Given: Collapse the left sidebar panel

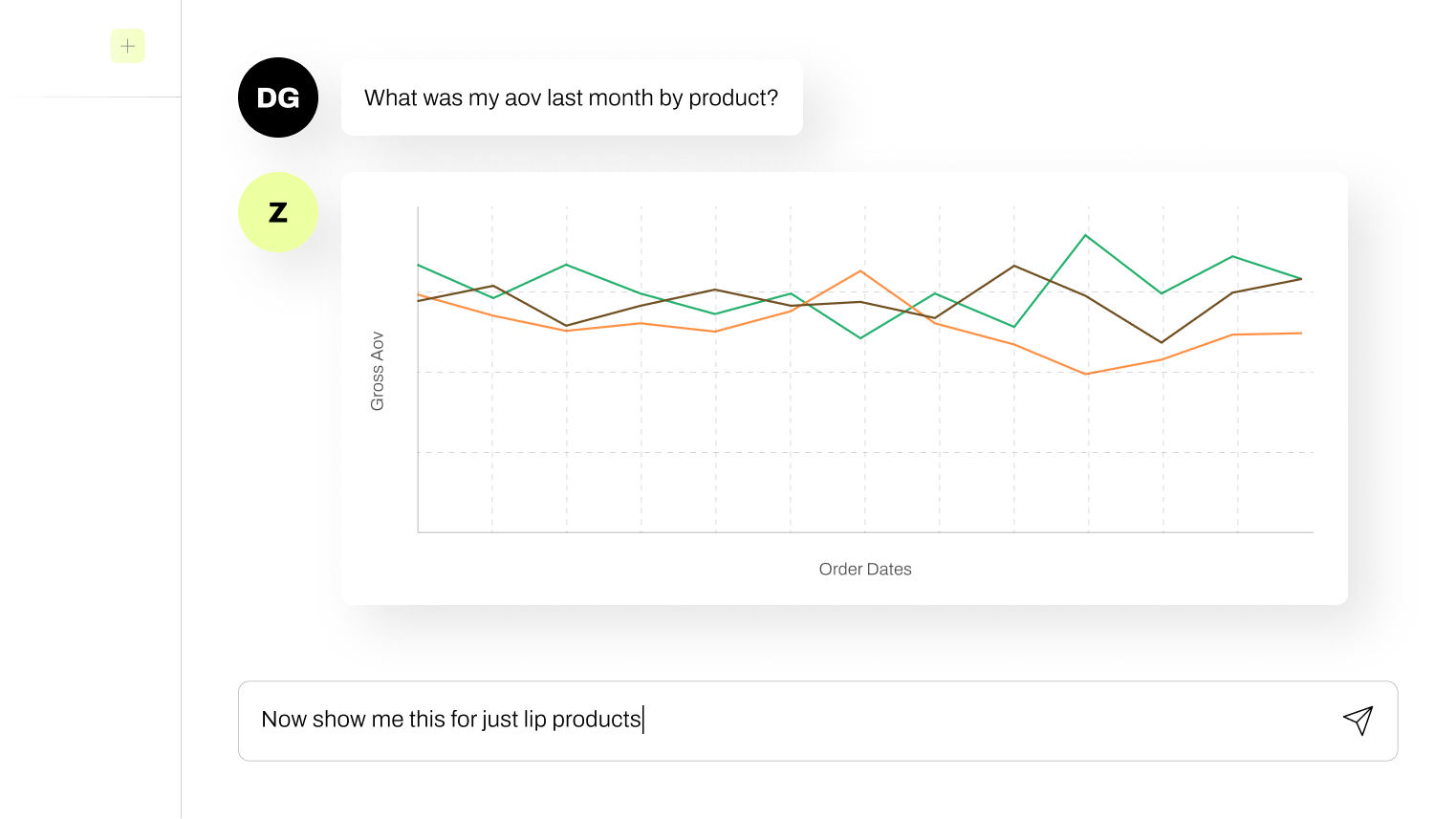Looking at the screenshot, I should [x=91, y=409].
